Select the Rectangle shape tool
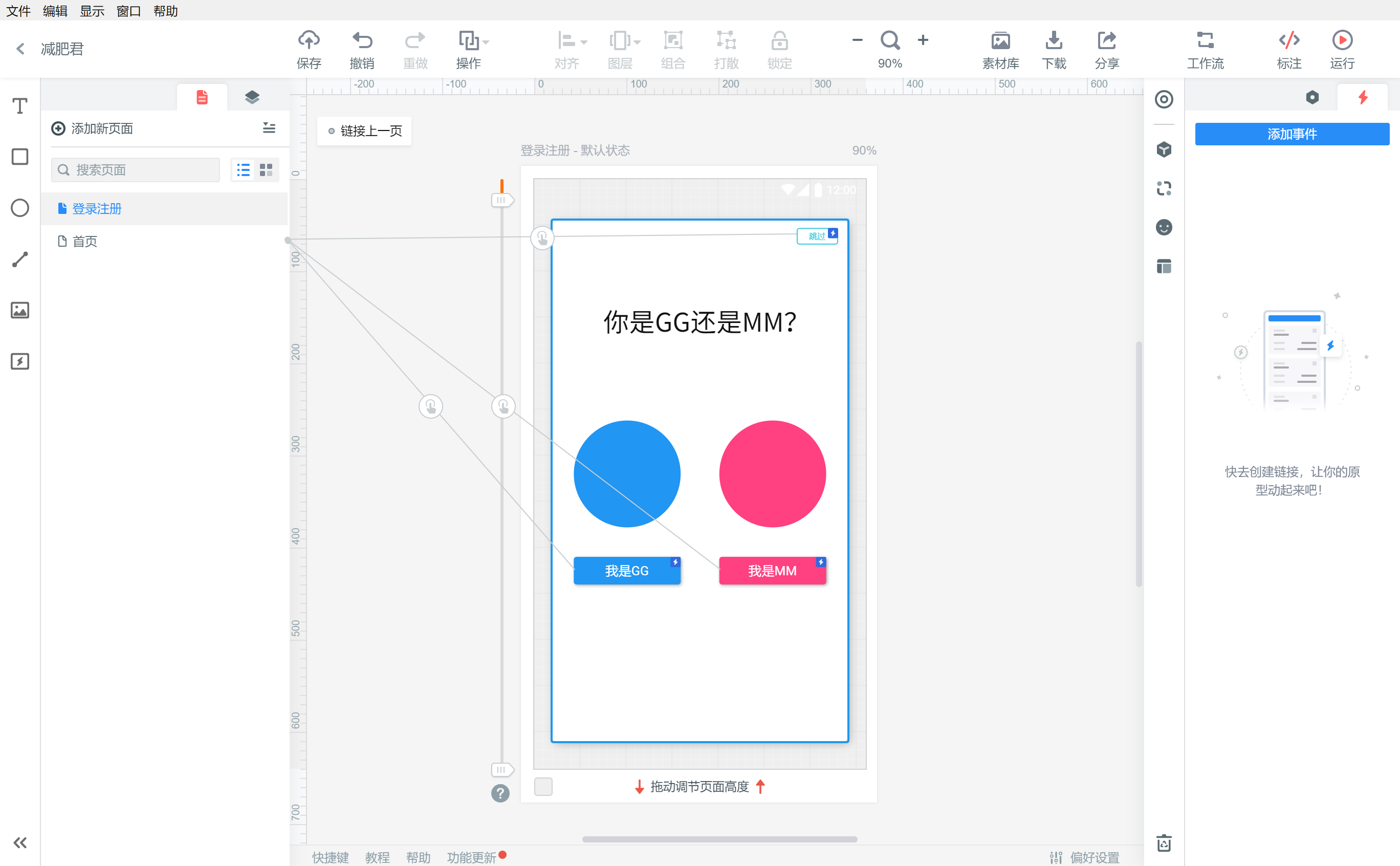Image resolution: width=1400 pixels, height=866 pixels. pyautogui.click(x=19, y=157)
